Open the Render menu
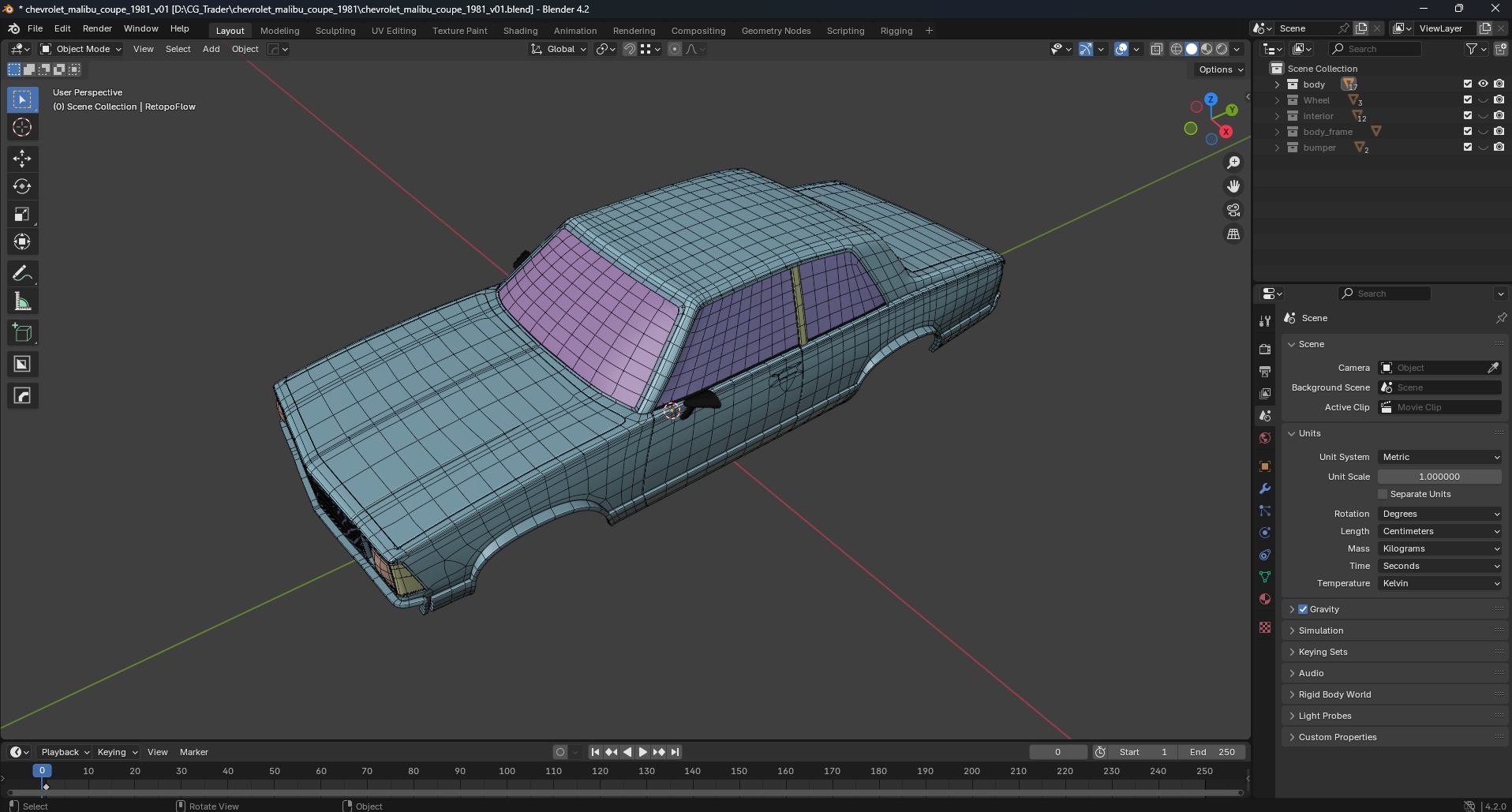The image size is (1512, 812). click(97, 28)
